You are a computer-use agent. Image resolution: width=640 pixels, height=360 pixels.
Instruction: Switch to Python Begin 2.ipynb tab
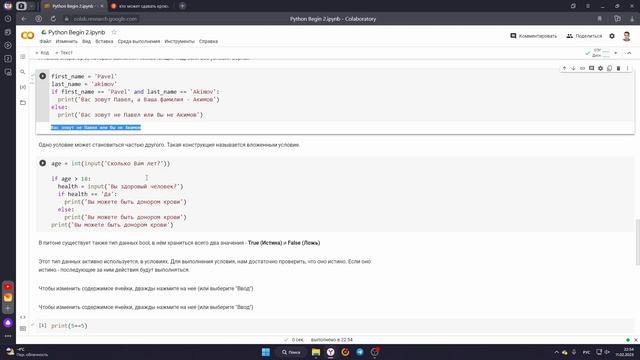(x=72, y=6)
